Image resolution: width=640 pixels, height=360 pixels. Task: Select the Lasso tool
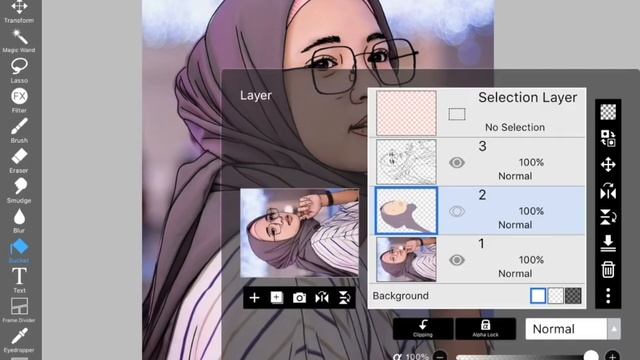point(19,71)
